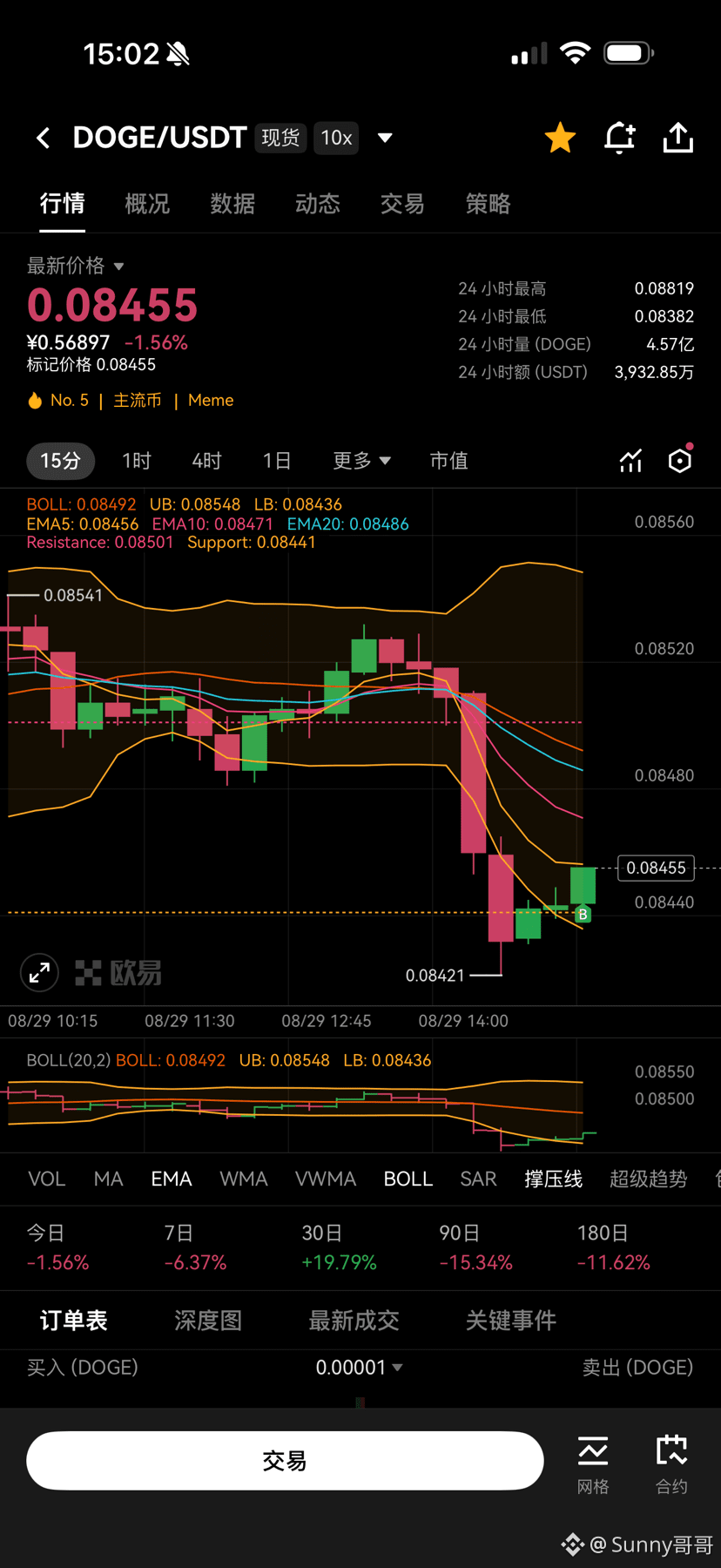Switch to the 数据 tab
The width and height of the screenshot is (721, 1568).
click(x=232, y=204)
